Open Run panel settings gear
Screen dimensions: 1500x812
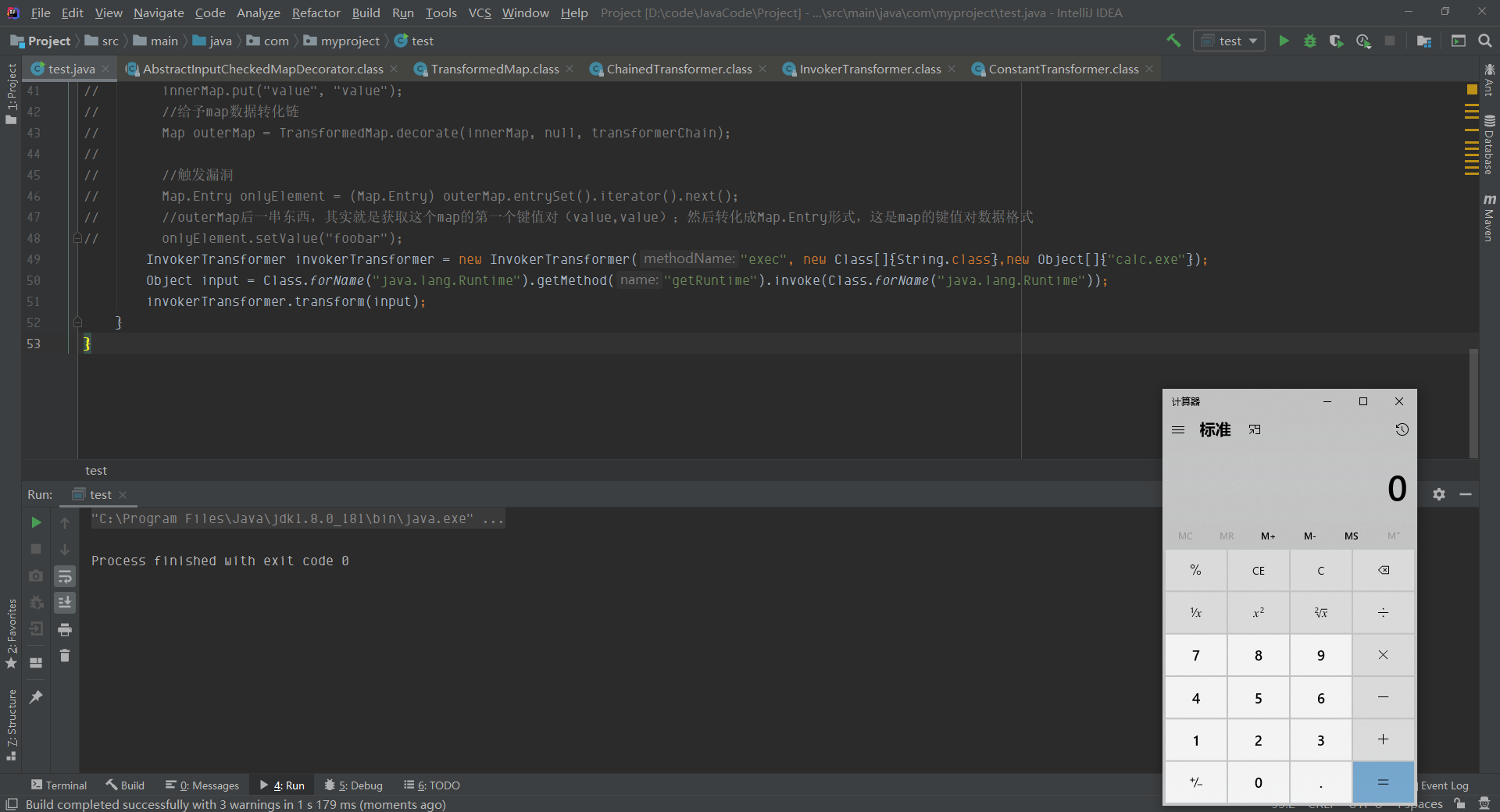(1439, 494)
